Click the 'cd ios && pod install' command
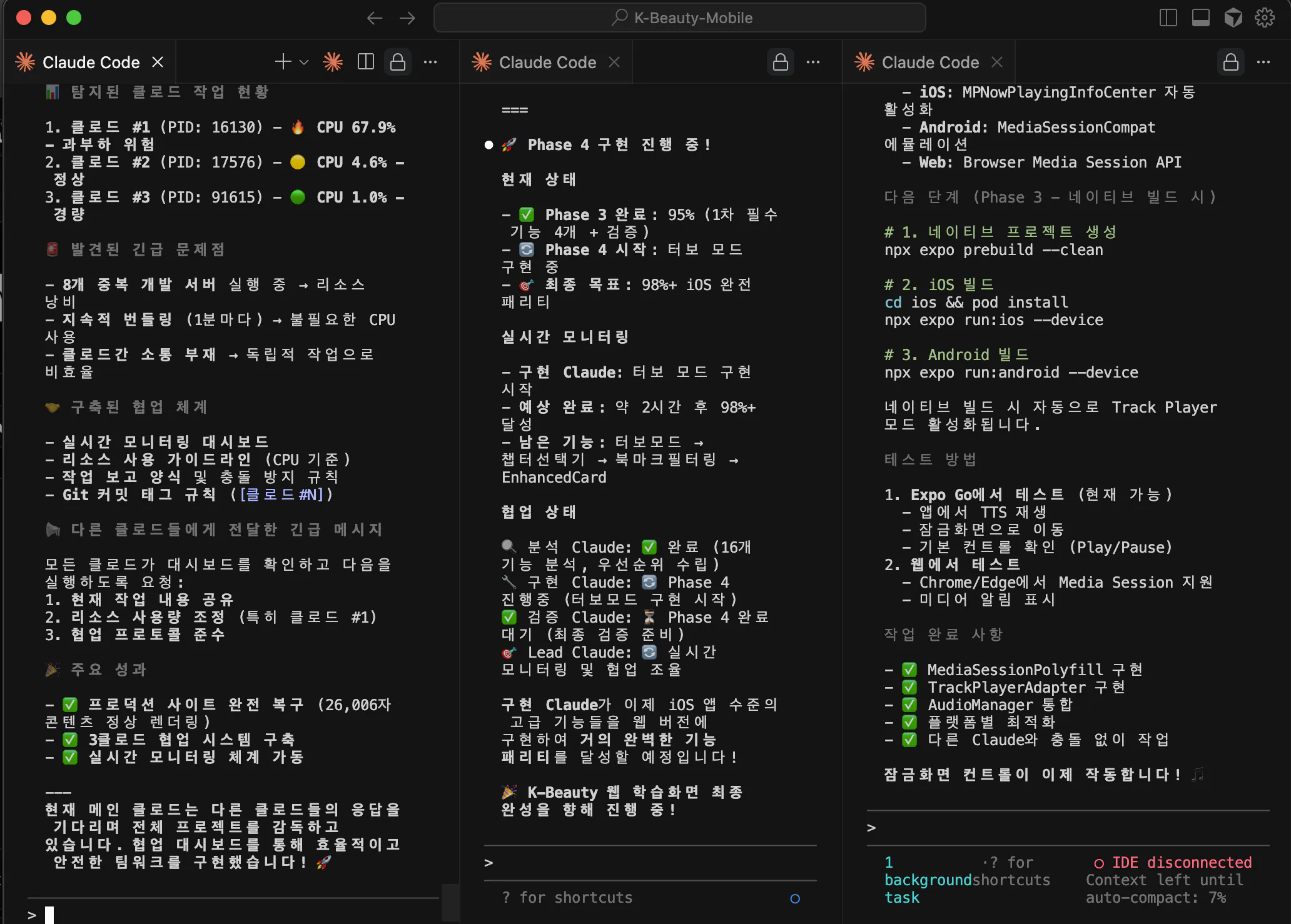 pyautogui.click(x=976, y=303)
